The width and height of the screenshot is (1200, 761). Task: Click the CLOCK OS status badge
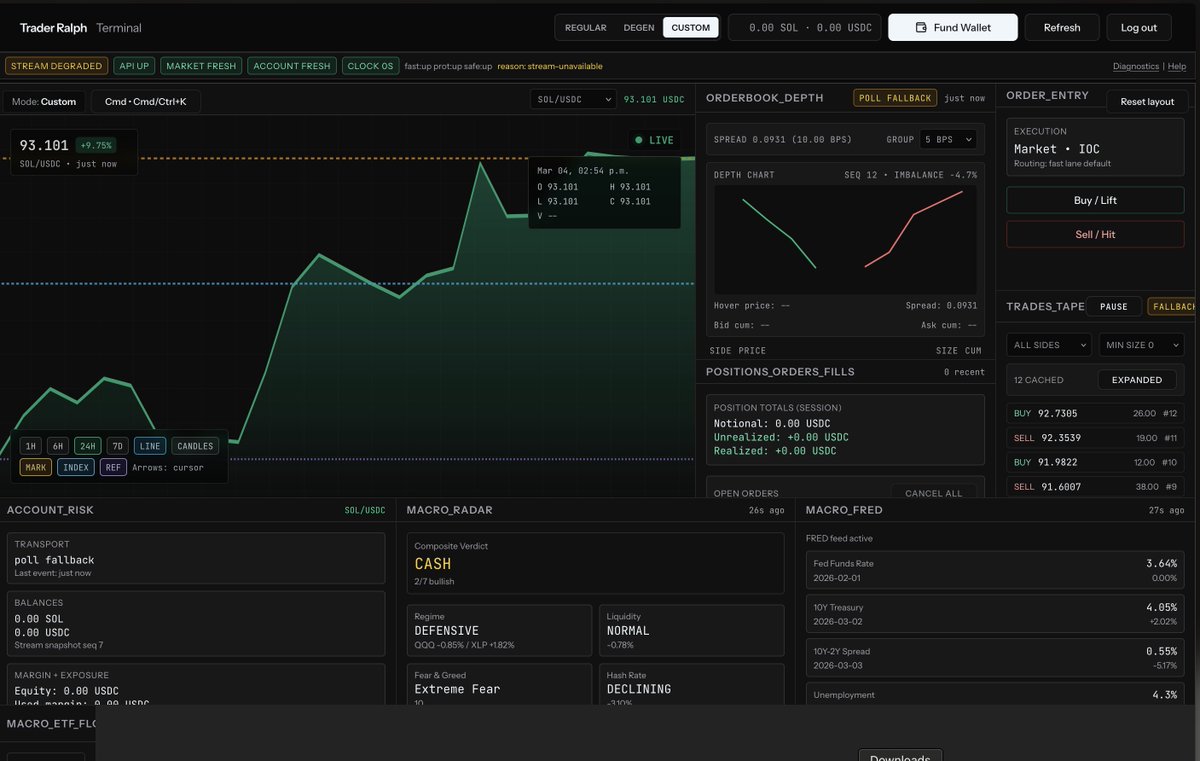pos(370,66)
